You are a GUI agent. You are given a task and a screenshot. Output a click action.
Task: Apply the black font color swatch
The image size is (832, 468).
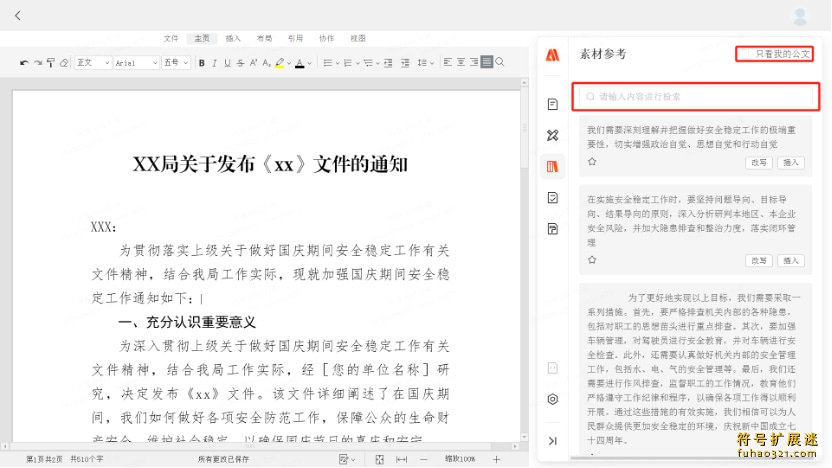coord(300,63)
